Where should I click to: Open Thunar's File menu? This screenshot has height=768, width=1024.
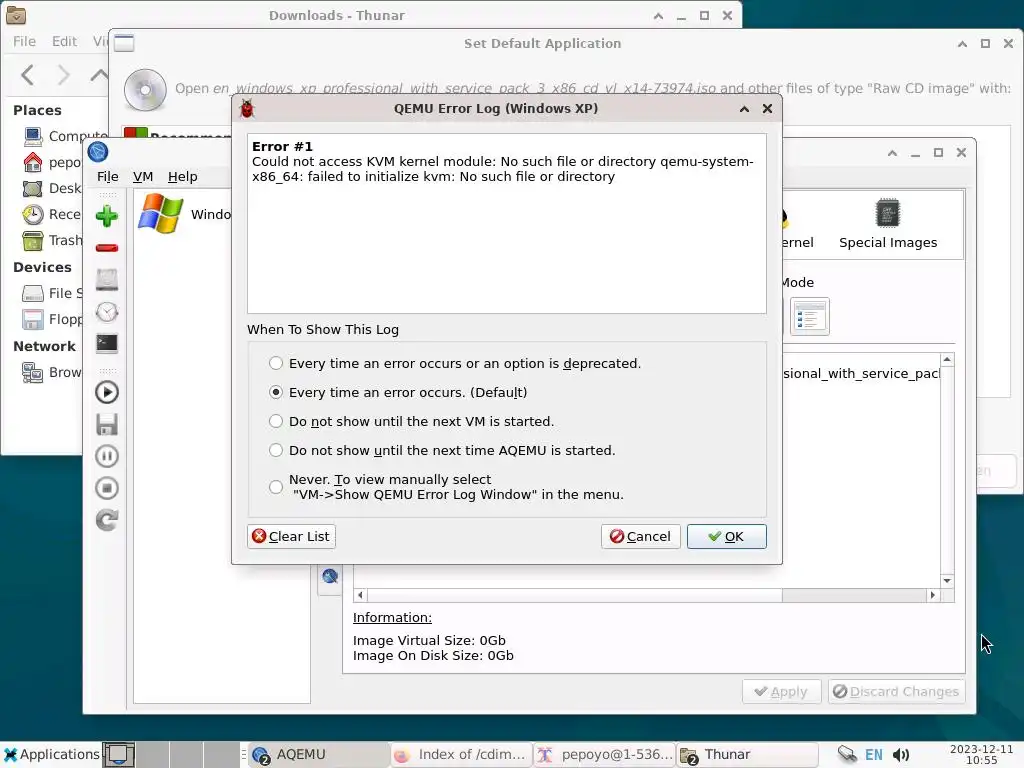[24, 41]
